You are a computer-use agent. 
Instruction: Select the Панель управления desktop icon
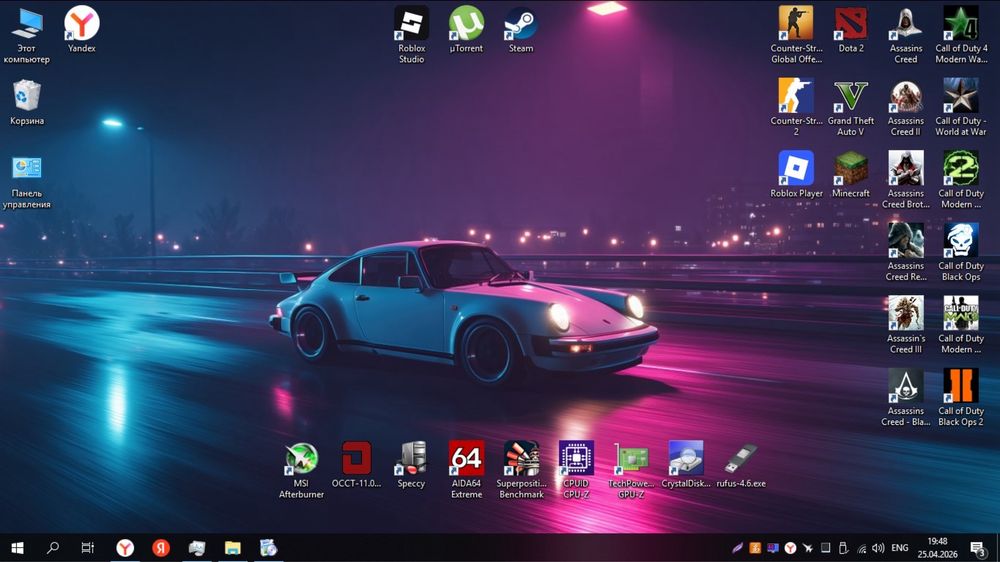pyautogui.click(x=27, y=181)
